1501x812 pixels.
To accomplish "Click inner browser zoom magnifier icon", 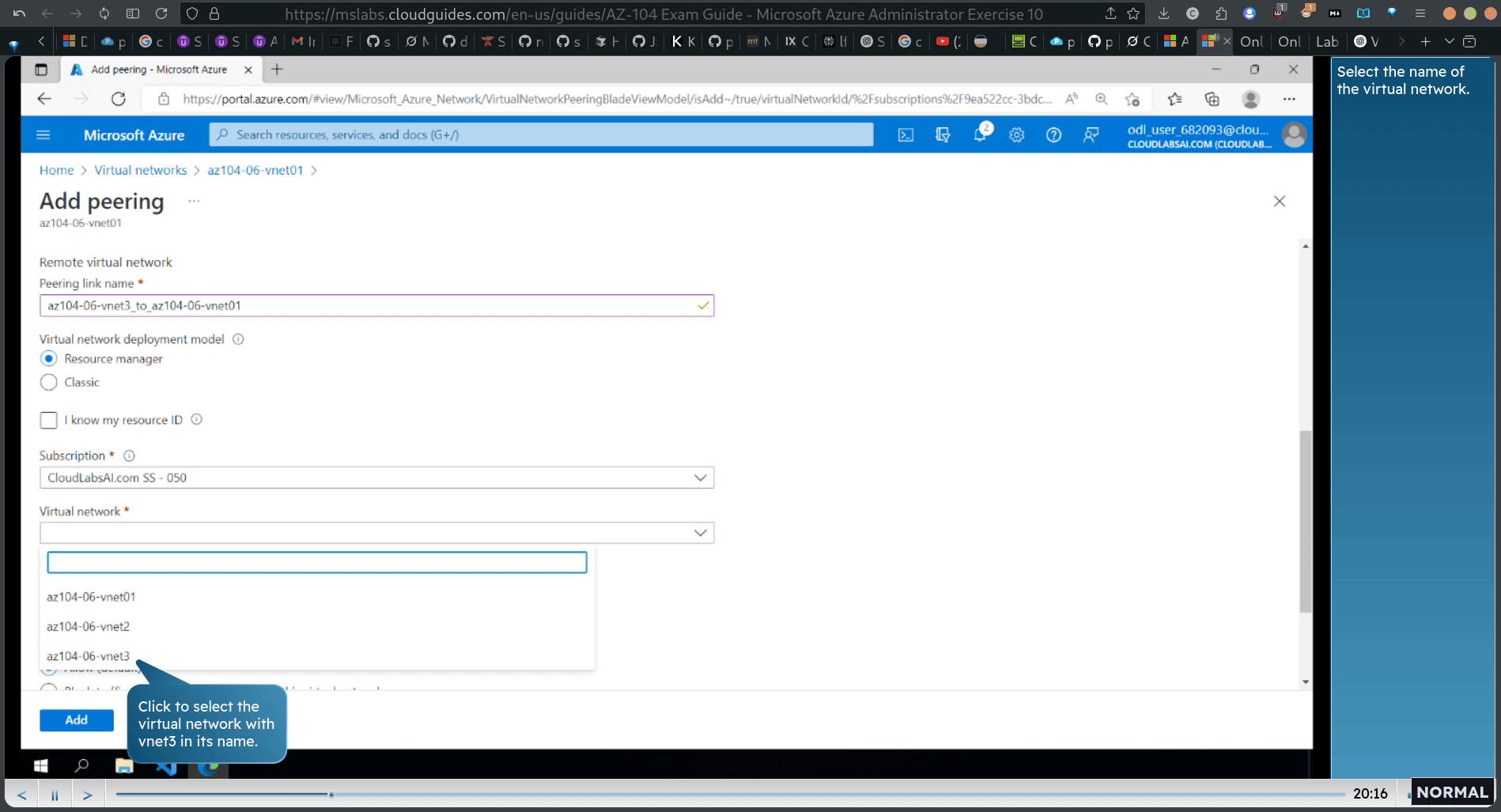I will [x=1101, y=99].
